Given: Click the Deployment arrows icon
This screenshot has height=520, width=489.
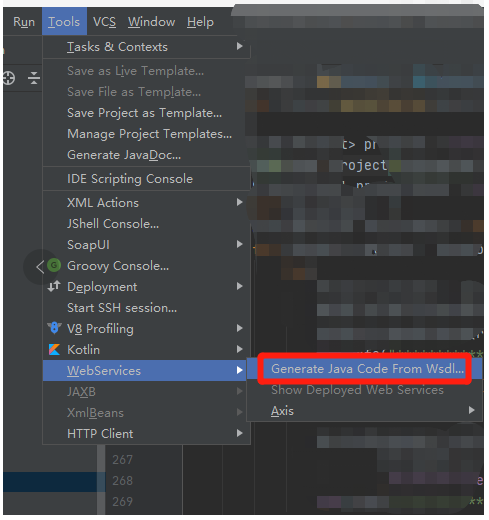Looking at the screenshot, I should tap(54, 286).
